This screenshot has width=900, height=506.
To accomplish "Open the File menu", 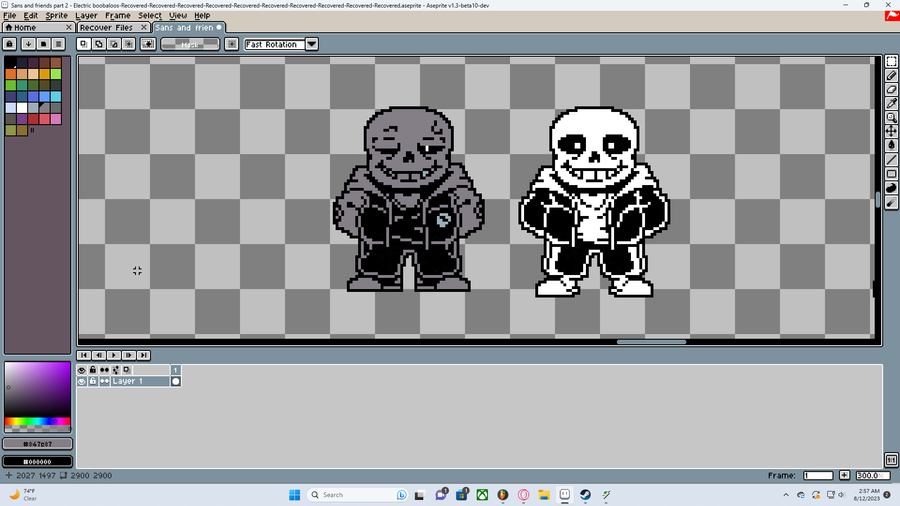I will [10, 15].
